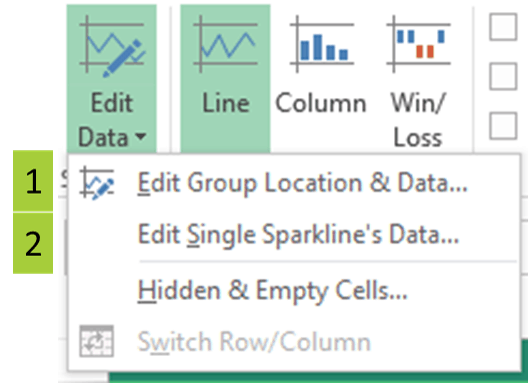Click the Switch Row/Column icon in the menu
The width and height of the screenshot is (528, 383).
click(x=97, y=341)
